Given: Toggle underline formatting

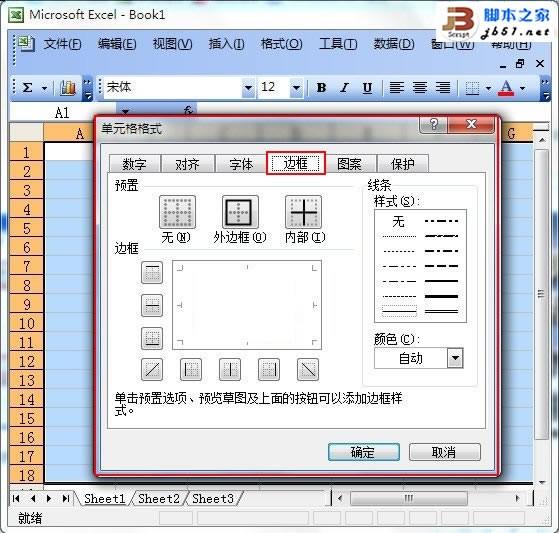Looking at the screenshot, I should (367, 87).
